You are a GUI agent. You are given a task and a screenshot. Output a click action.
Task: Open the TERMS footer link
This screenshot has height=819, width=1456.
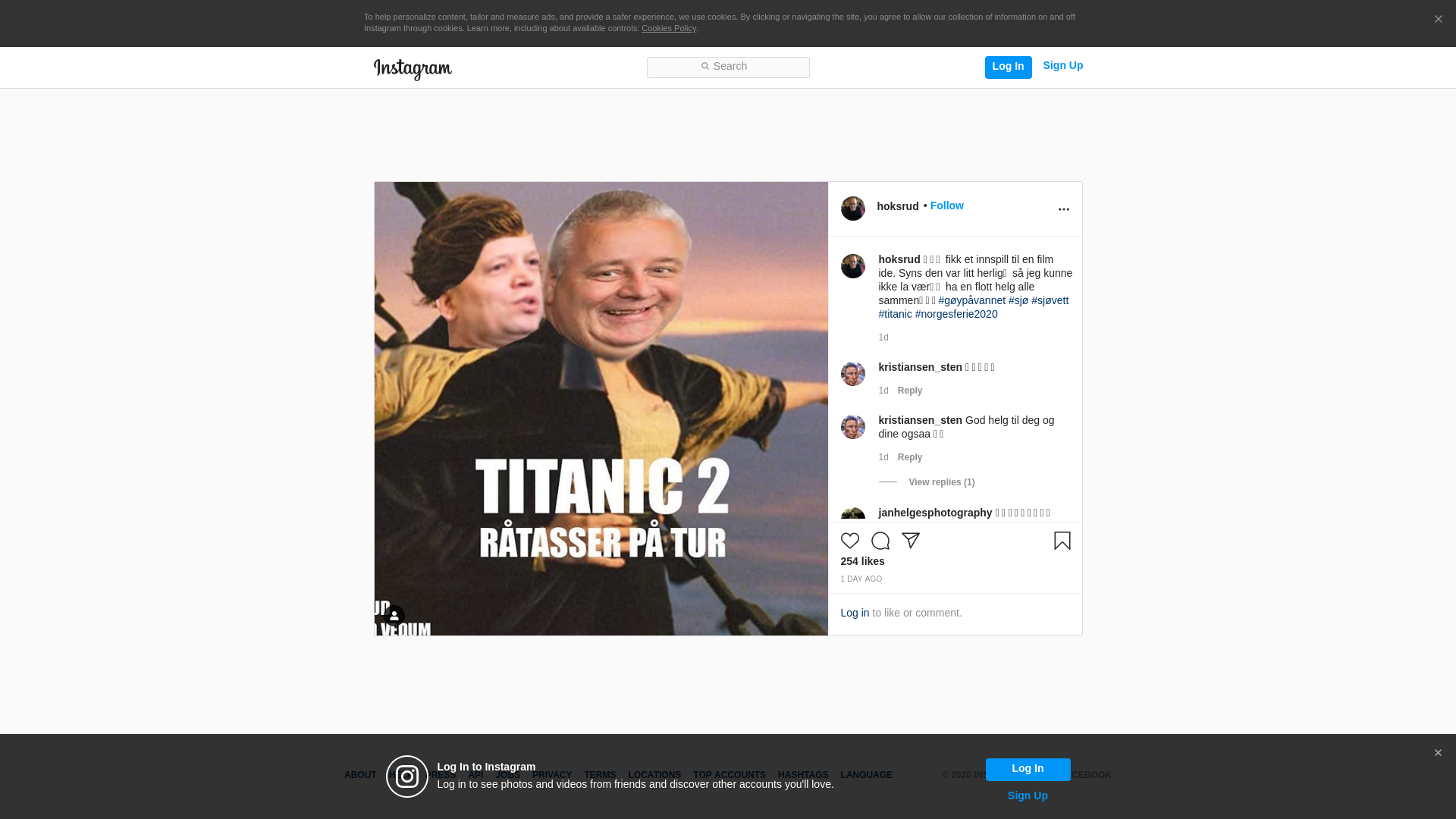click(x=600, y=775)
